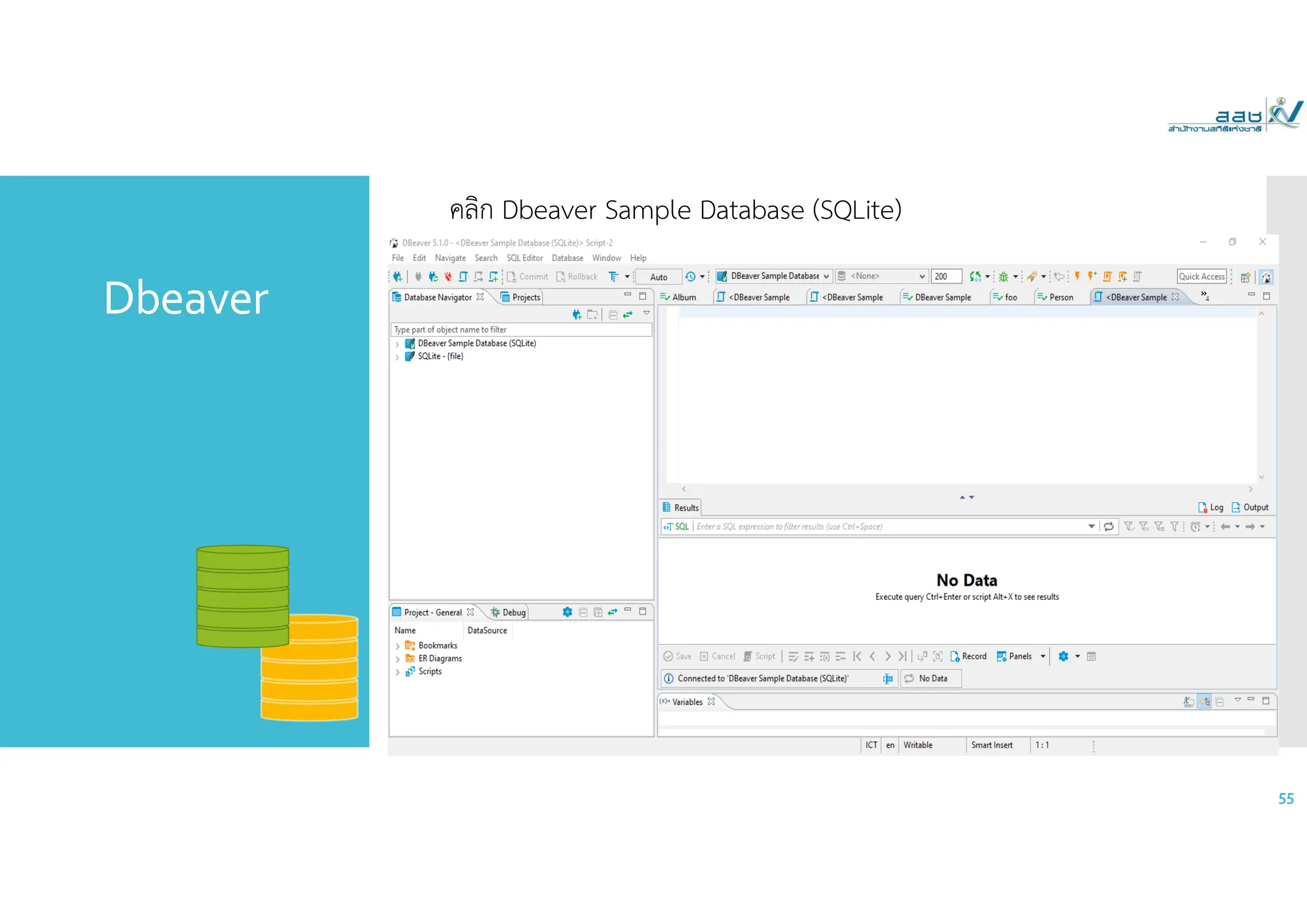
Task: Expand the Scripts folder
Action: coord(398,672)
